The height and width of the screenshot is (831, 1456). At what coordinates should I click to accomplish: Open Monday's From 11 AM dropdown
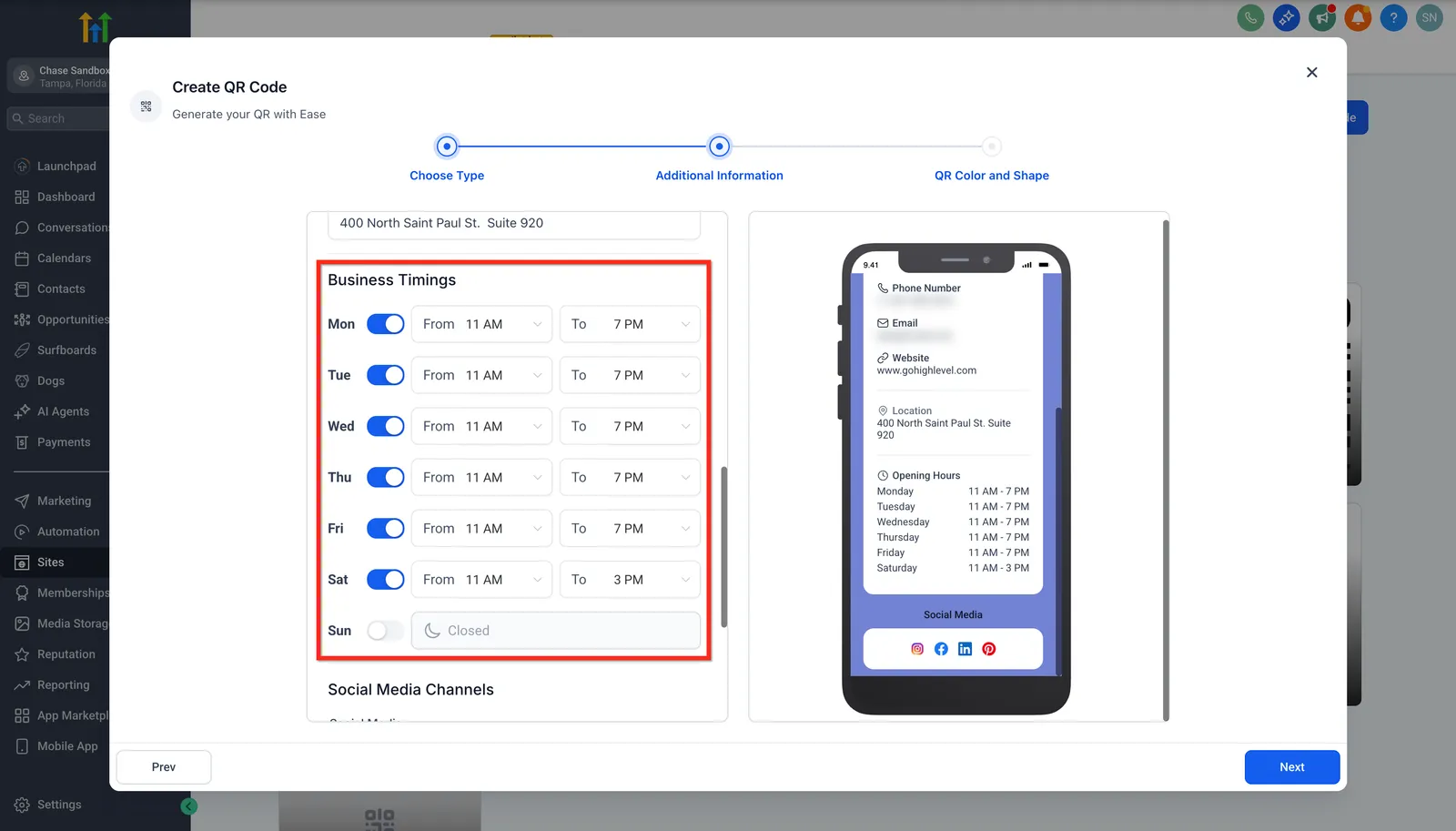click(481, 324)
